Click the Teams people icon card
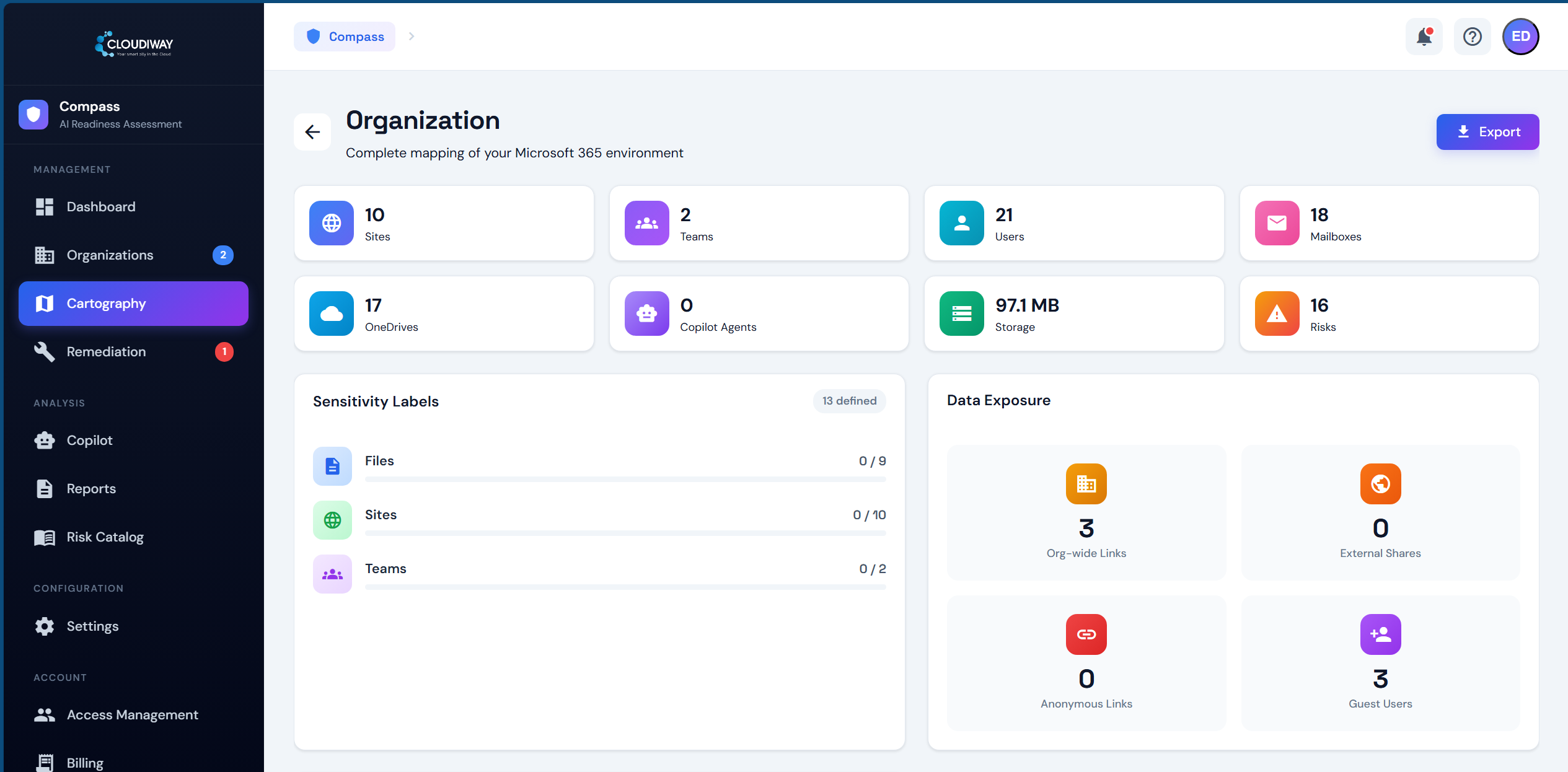This screenshot has width=1568, height=772. pyautogui.click(x=647, y=223)
